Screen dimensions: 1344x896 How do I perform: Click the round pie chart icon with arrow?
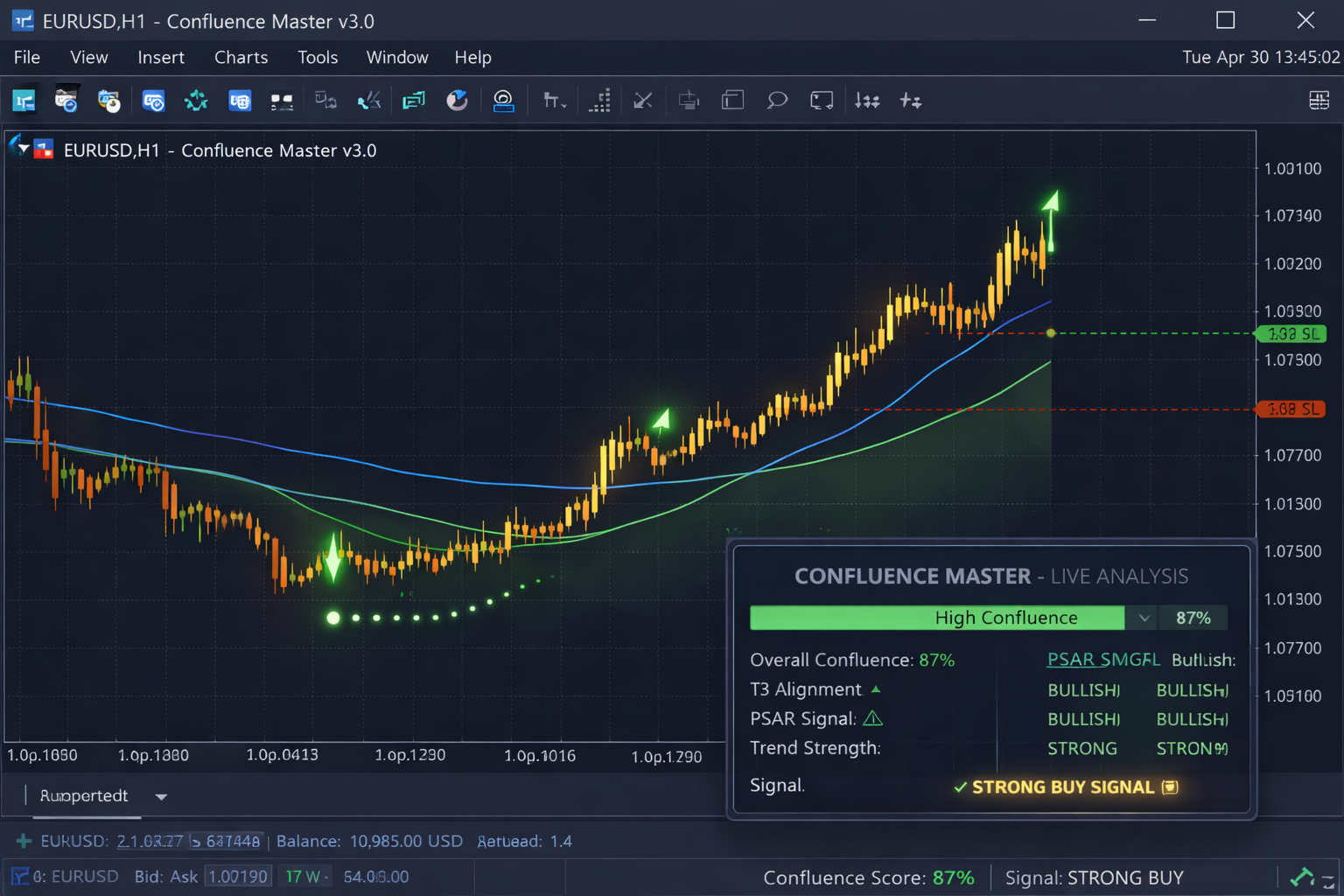pyautogui.click(x=457, y=101)
